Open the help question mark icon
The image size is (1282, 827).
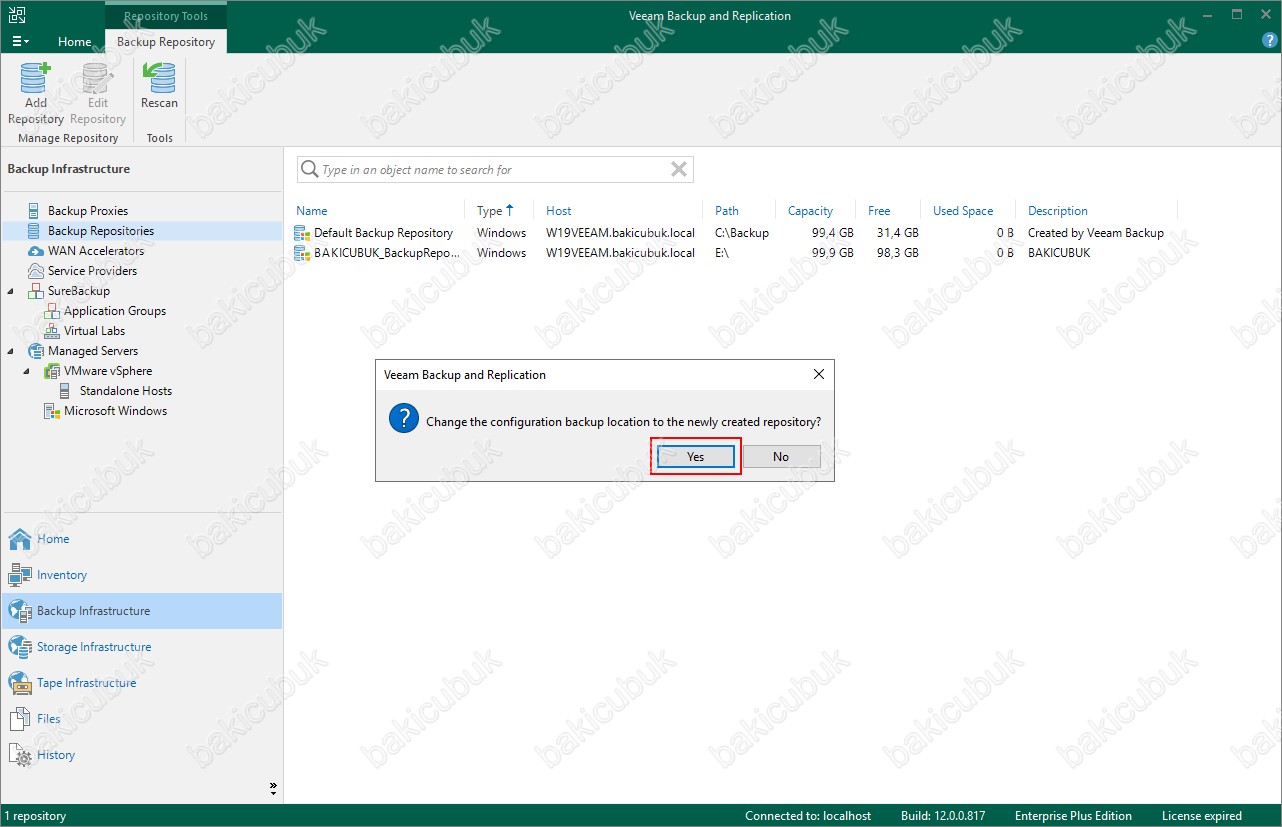pos(1270,41)
